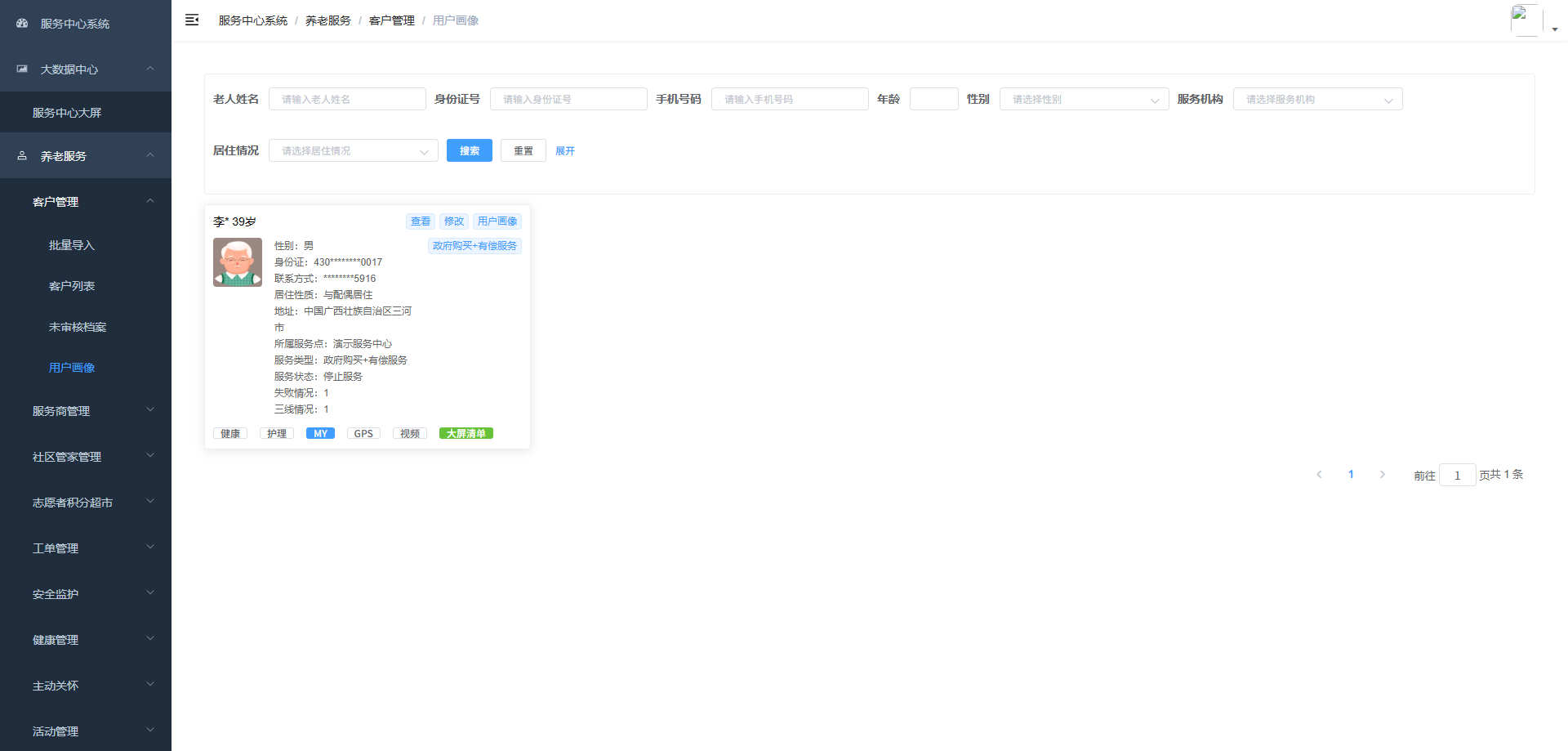Image resolution: width=1568 pixels, height=751 pixels.
Task: Click the 养老服务 person icon
Action: 22,155
